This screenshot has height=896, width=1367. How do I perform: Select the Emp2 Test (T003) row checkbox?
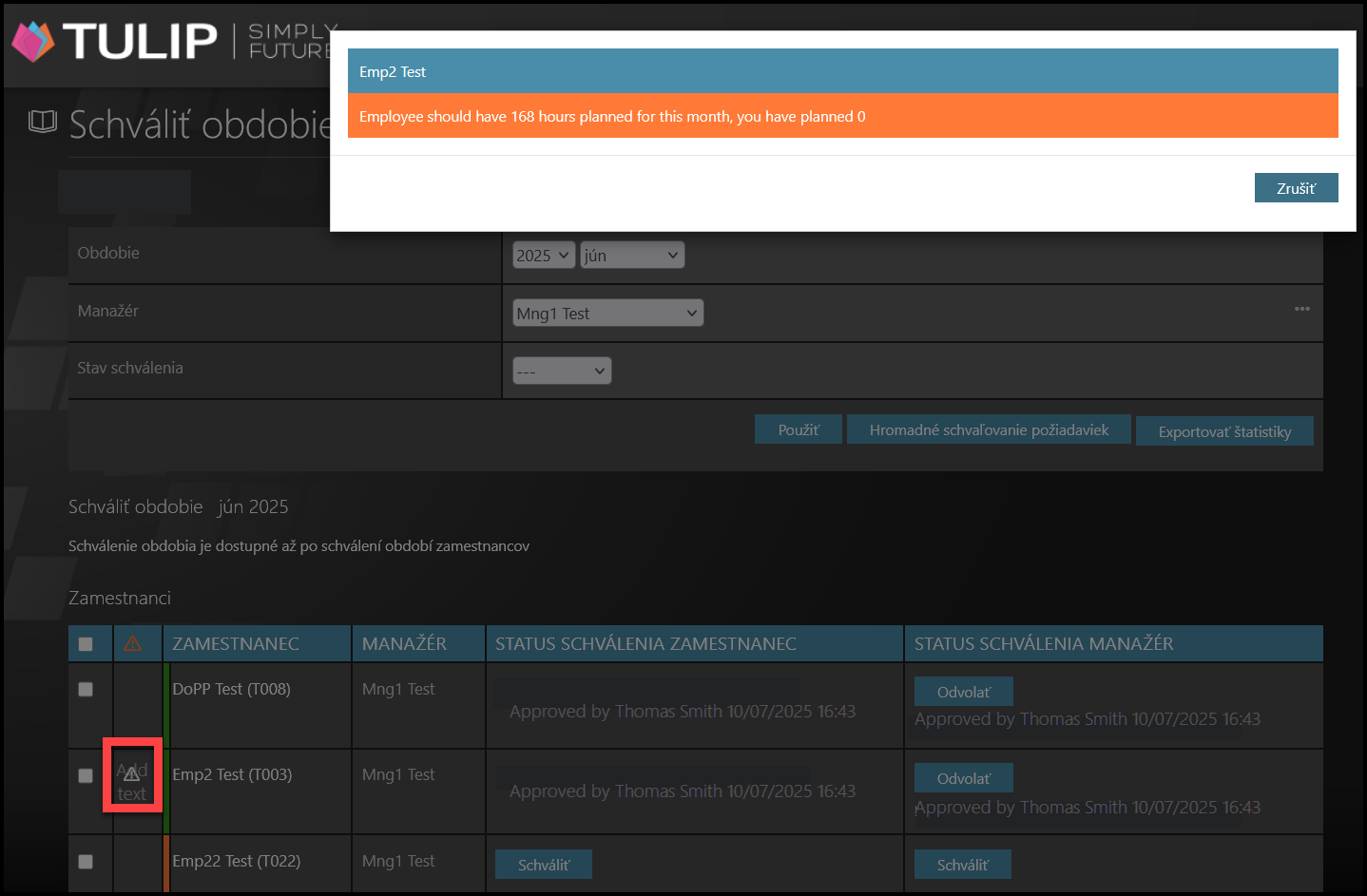coord(86,775)
